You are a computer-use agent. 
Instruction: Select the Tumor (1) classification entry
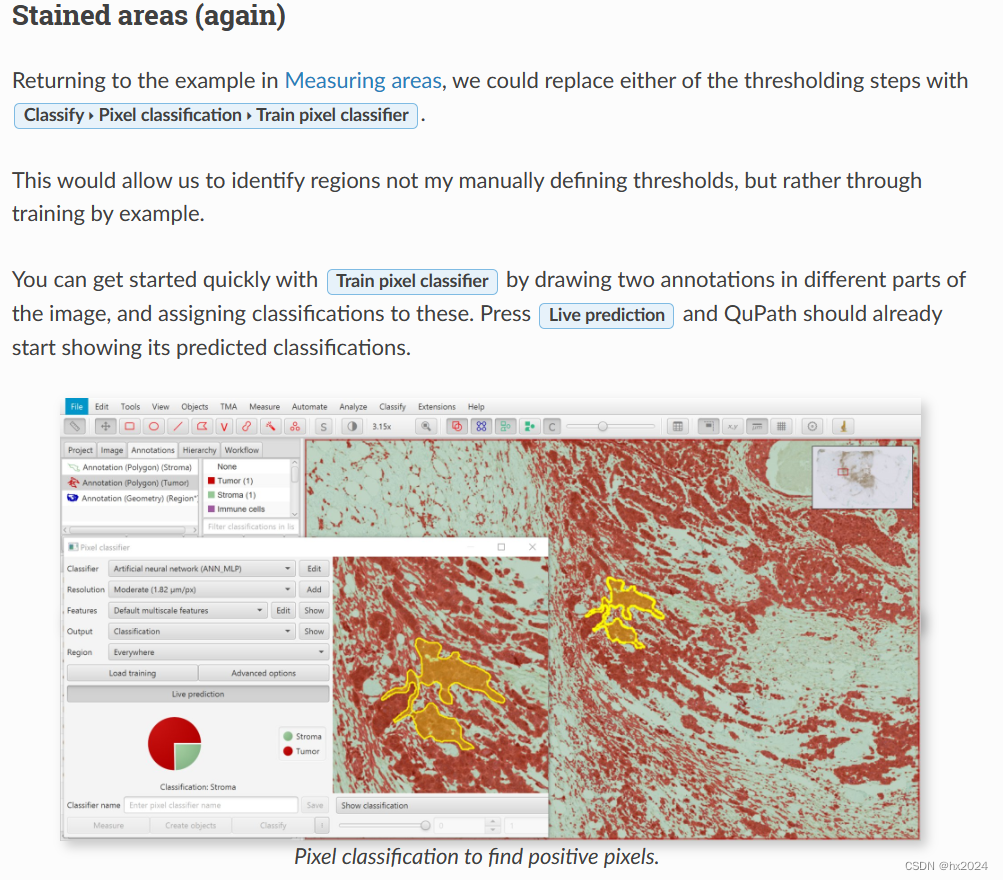tap(232, 480)
